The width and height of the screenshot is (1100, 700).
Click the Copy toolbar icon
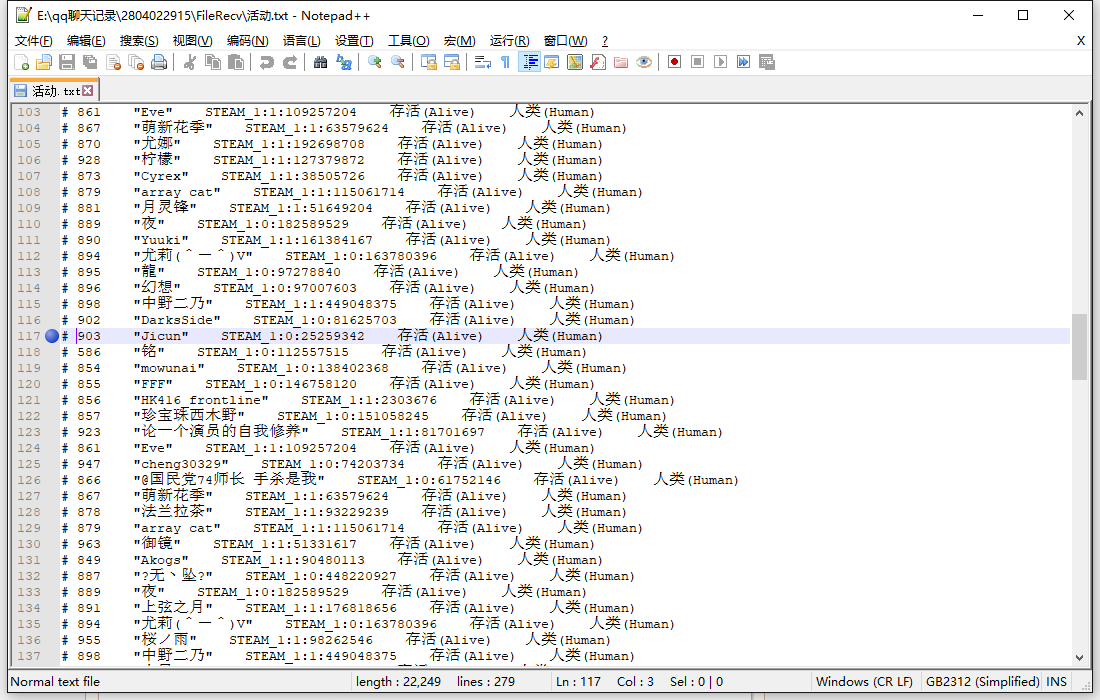[213, 62]
